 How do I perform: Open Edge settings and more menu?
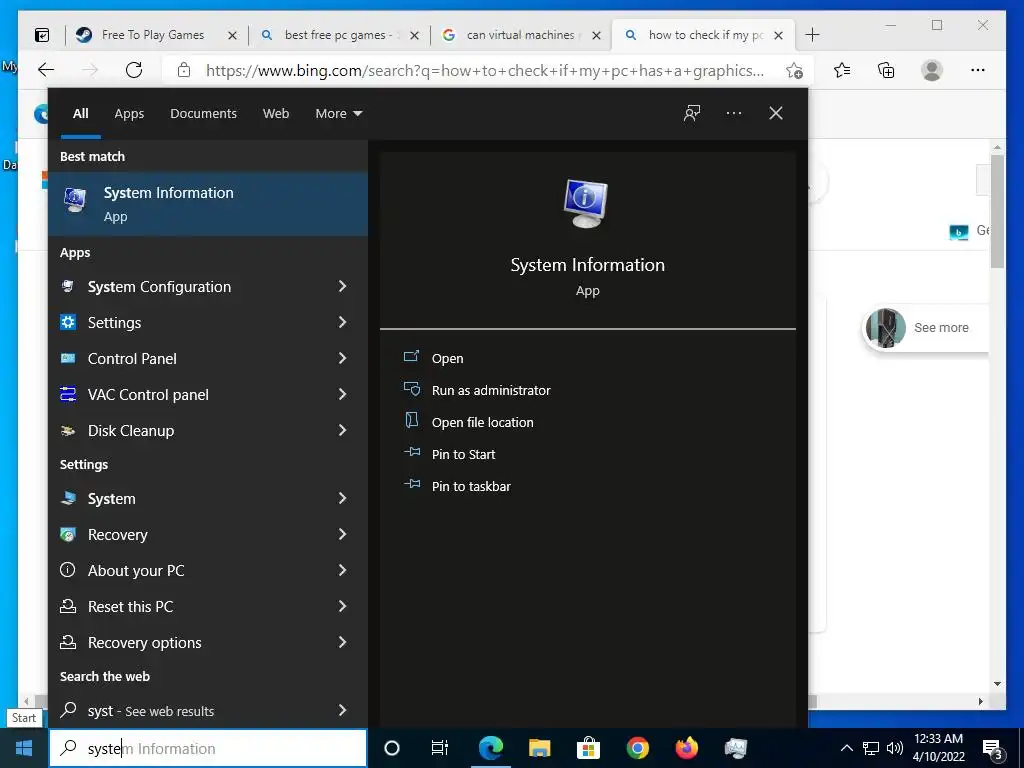click(x=978, y=70)
